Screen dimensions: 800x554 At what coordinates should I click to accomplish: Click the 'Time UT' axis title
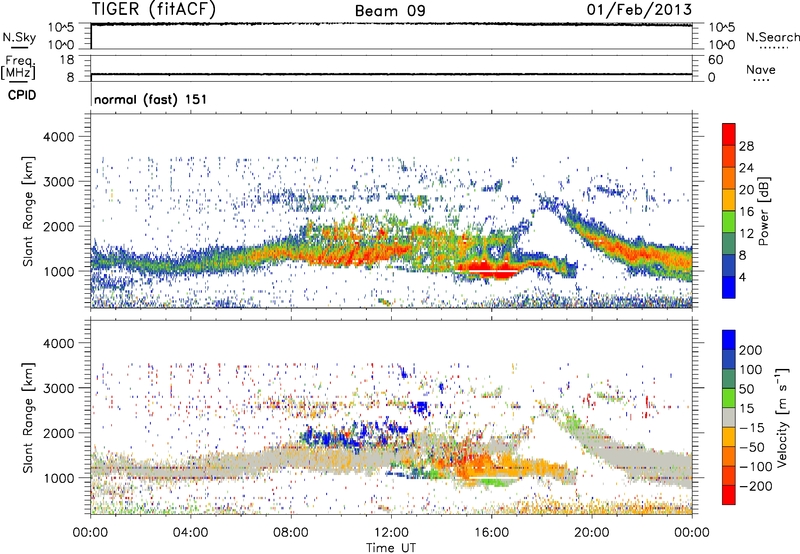[391, 548]
